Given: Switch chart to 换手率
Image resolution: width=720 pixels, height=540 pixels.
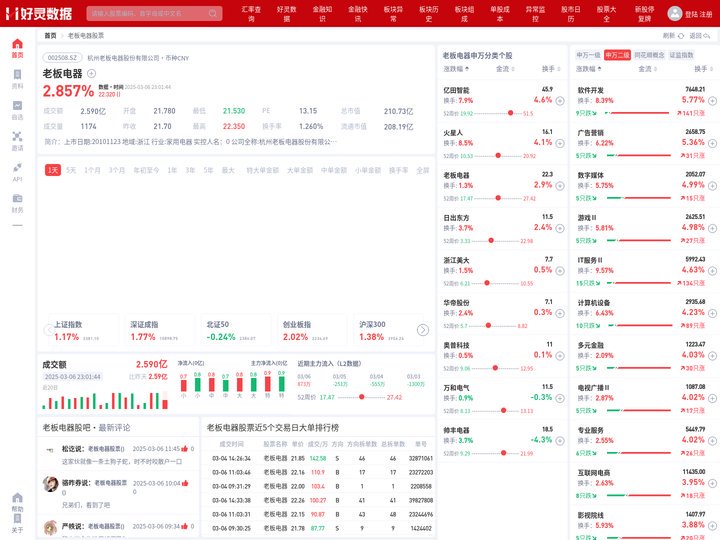Looking at the screenshot, I should [398, 170].
